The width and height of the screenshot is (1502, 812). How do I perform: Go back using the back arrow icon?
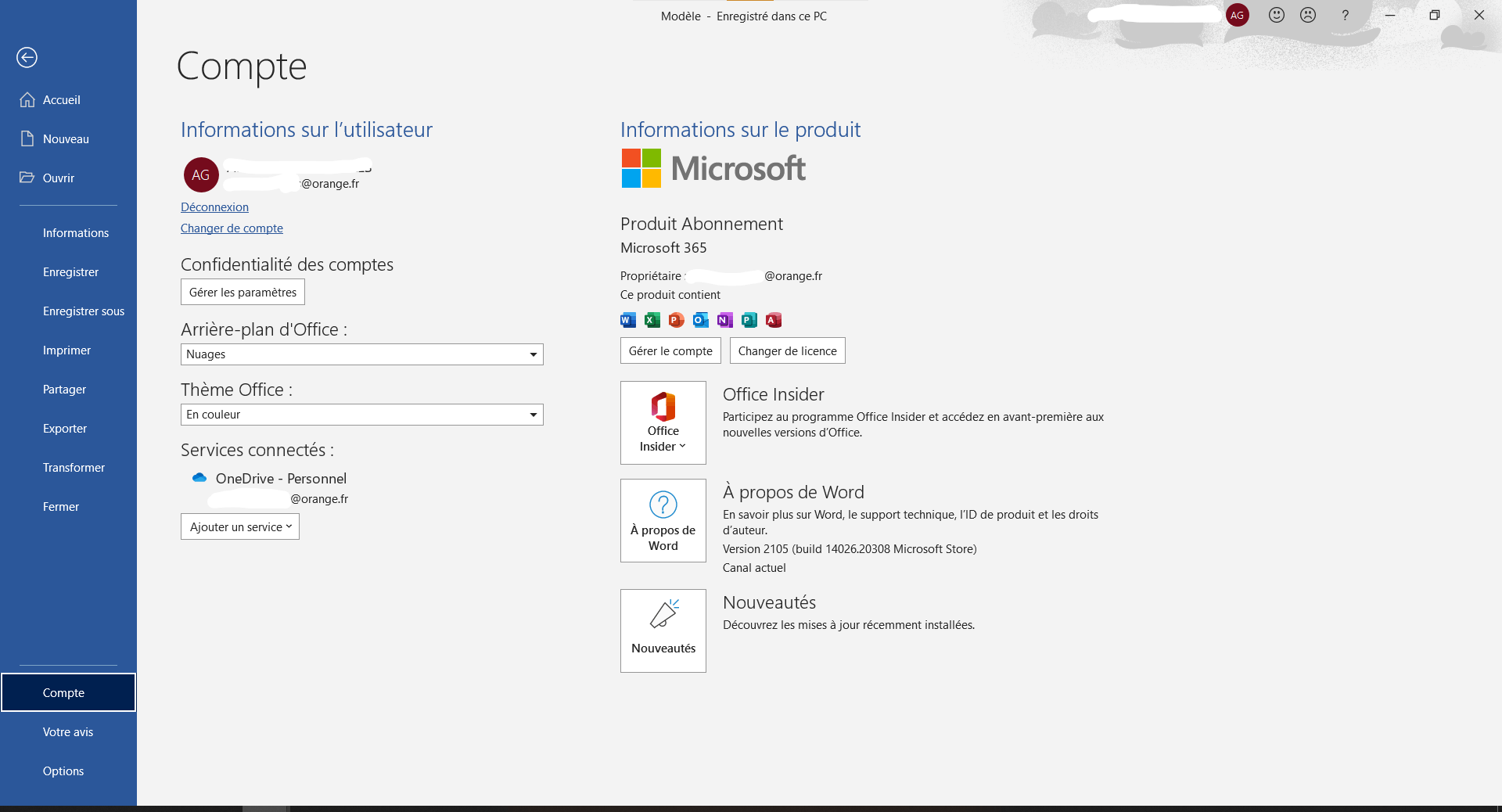[x=27, y=57]
